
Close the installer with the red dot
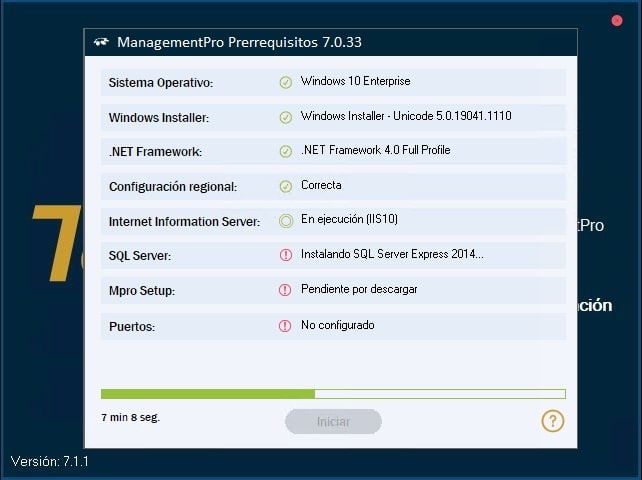pyautogui.click(x=617, y=20)
